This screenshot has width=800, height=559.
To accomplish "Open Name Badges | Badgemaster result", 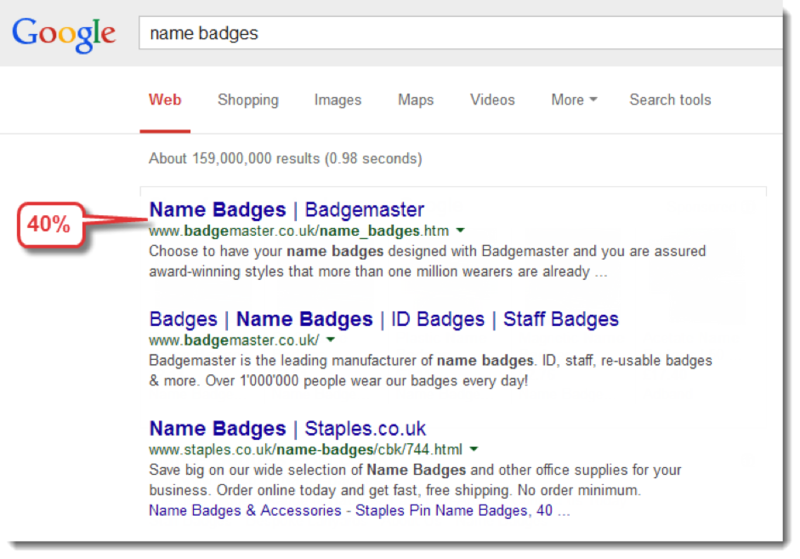I will pos(286,210).
